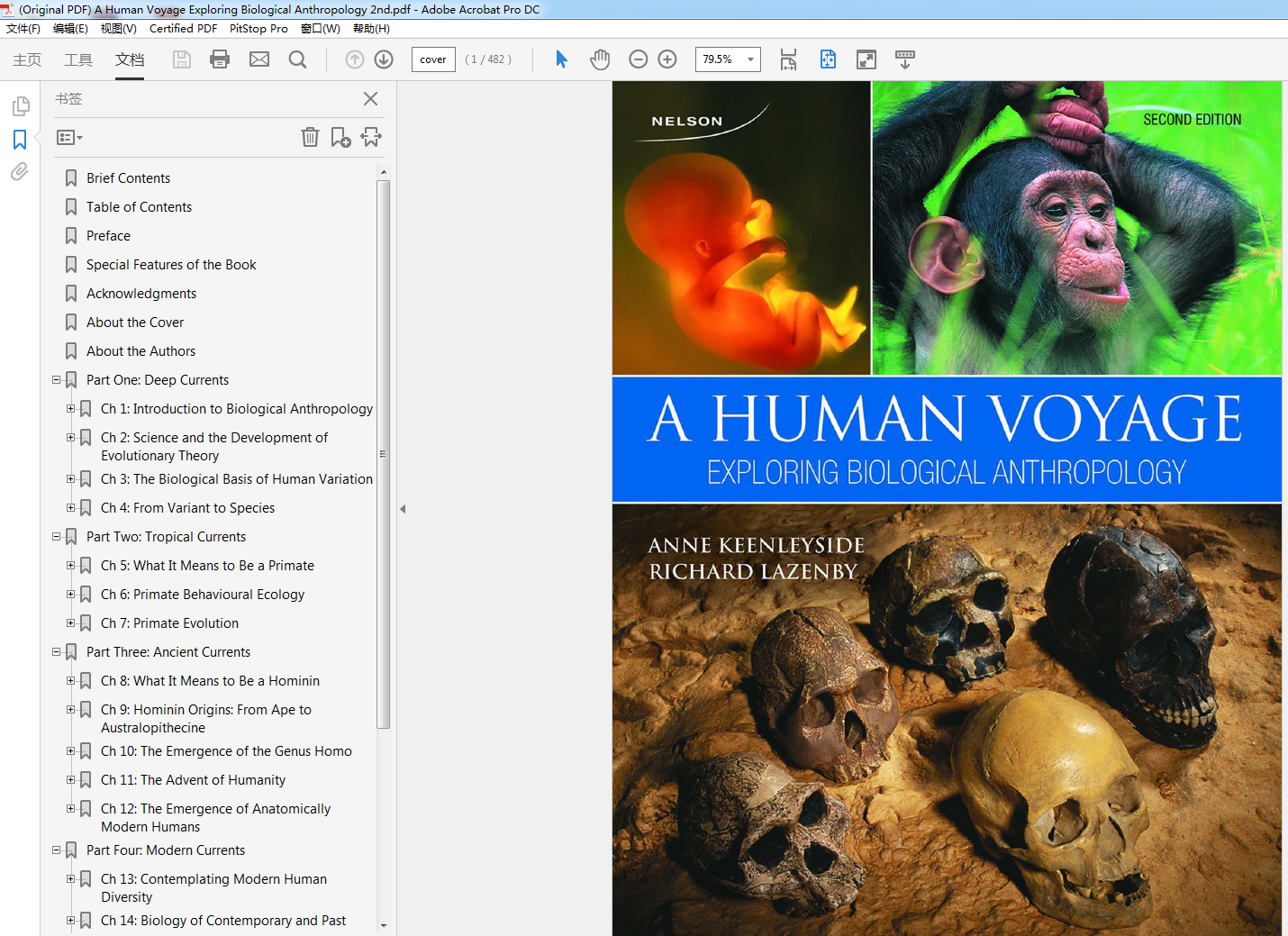Open the 文件(F) menu
This screenshot has width=1288, height=936.
click(23, 29)
